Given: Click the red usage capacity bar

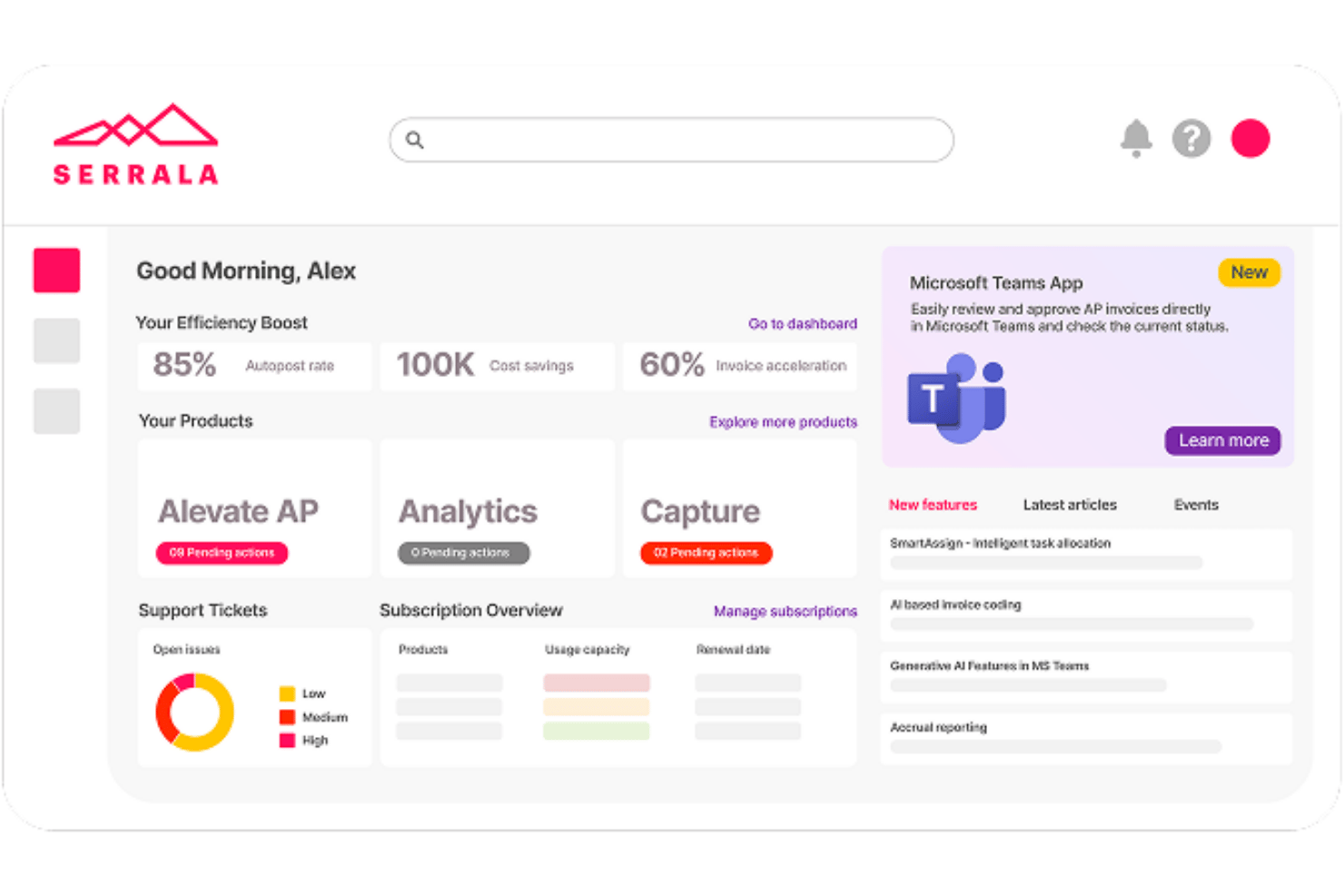Looking at the screenshot, I should pyautogui.click(x=597, y=683).
